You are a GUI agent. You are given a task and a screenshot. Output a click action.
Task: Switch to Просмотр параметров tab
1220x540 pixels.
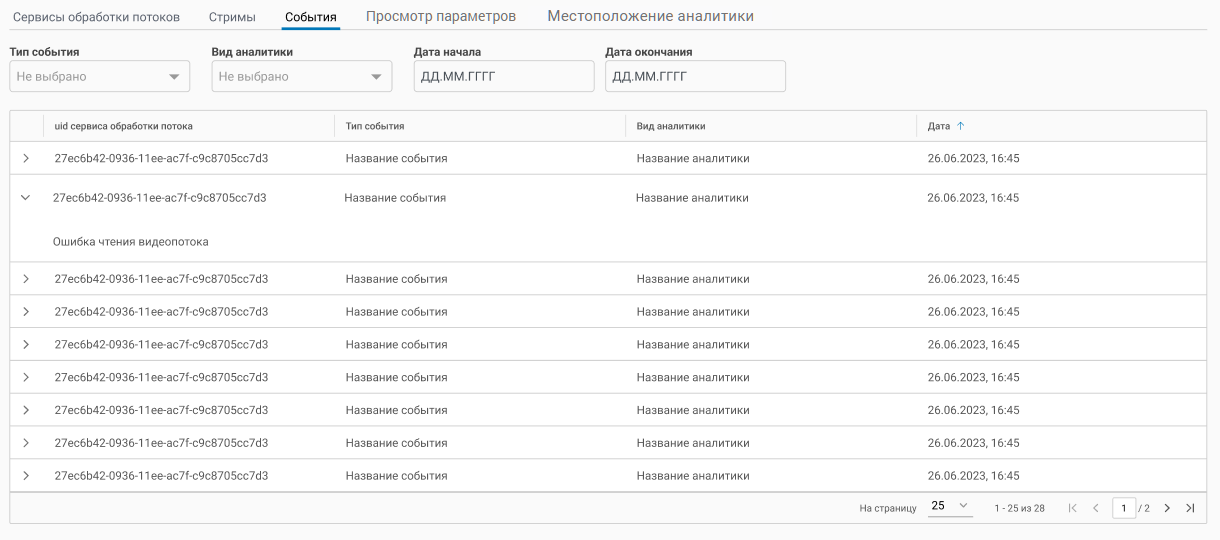[x=441, y=17]
